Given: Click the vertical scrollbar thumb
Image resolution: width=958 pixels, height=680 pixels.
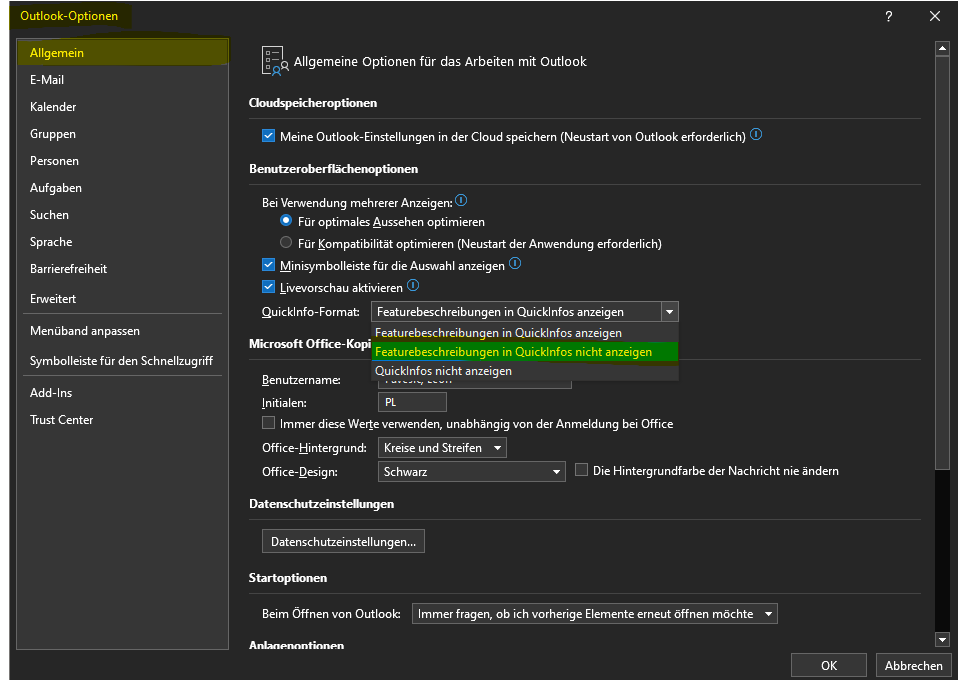Looking at the screenshot, I should pyautogui.click(x=942, y=263).
